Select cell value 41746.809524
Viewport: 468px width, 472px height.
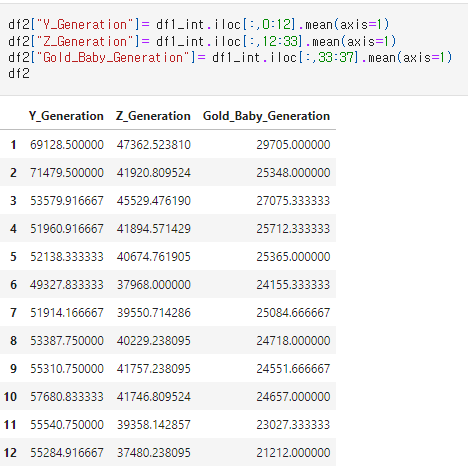pyautogui.click(x=154, y=397)
